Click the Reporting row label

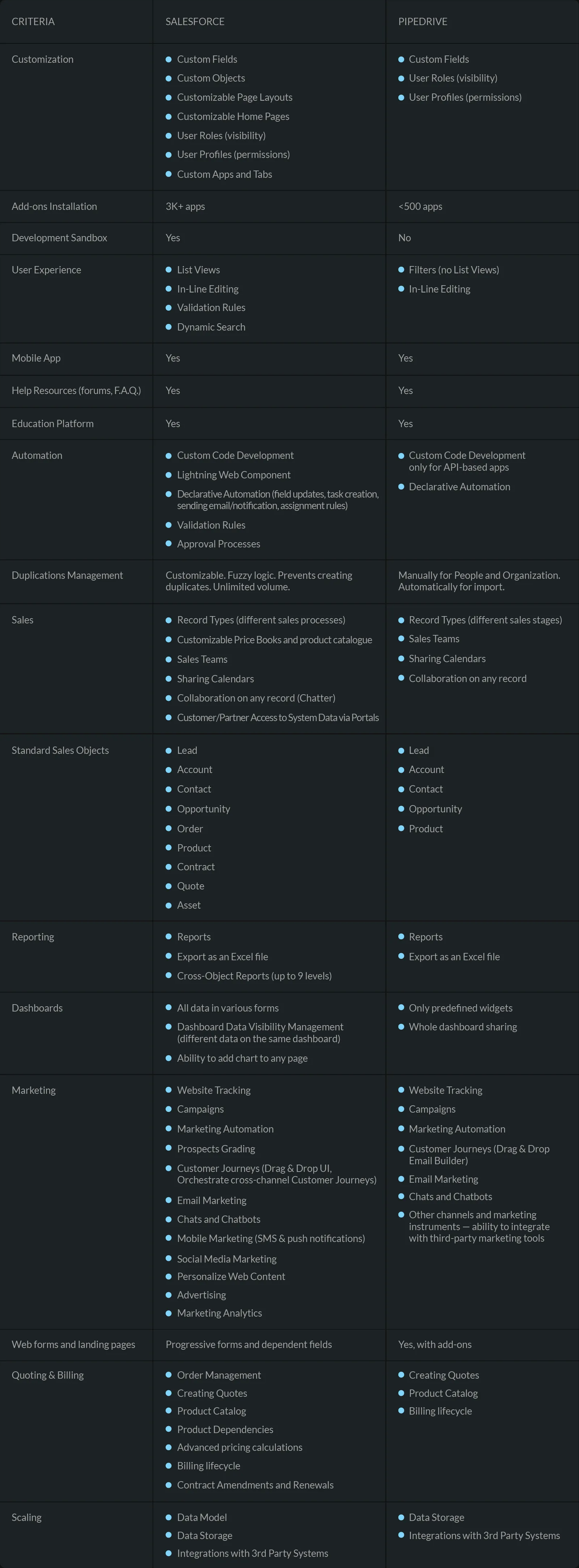(x=33, y=937)
